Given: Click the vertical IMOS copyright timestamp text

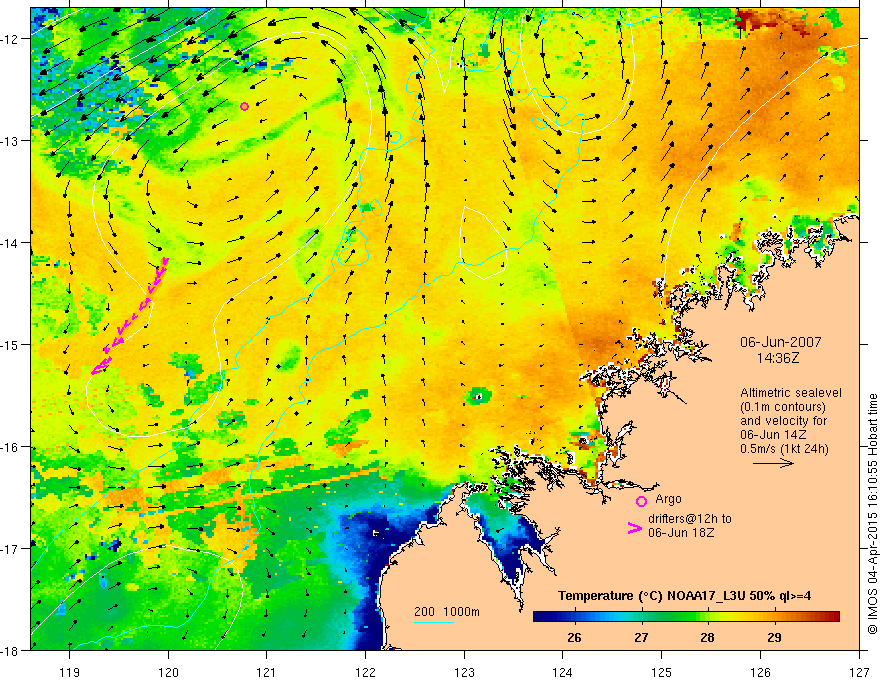Looking at the screenshot, I should 872,514.
